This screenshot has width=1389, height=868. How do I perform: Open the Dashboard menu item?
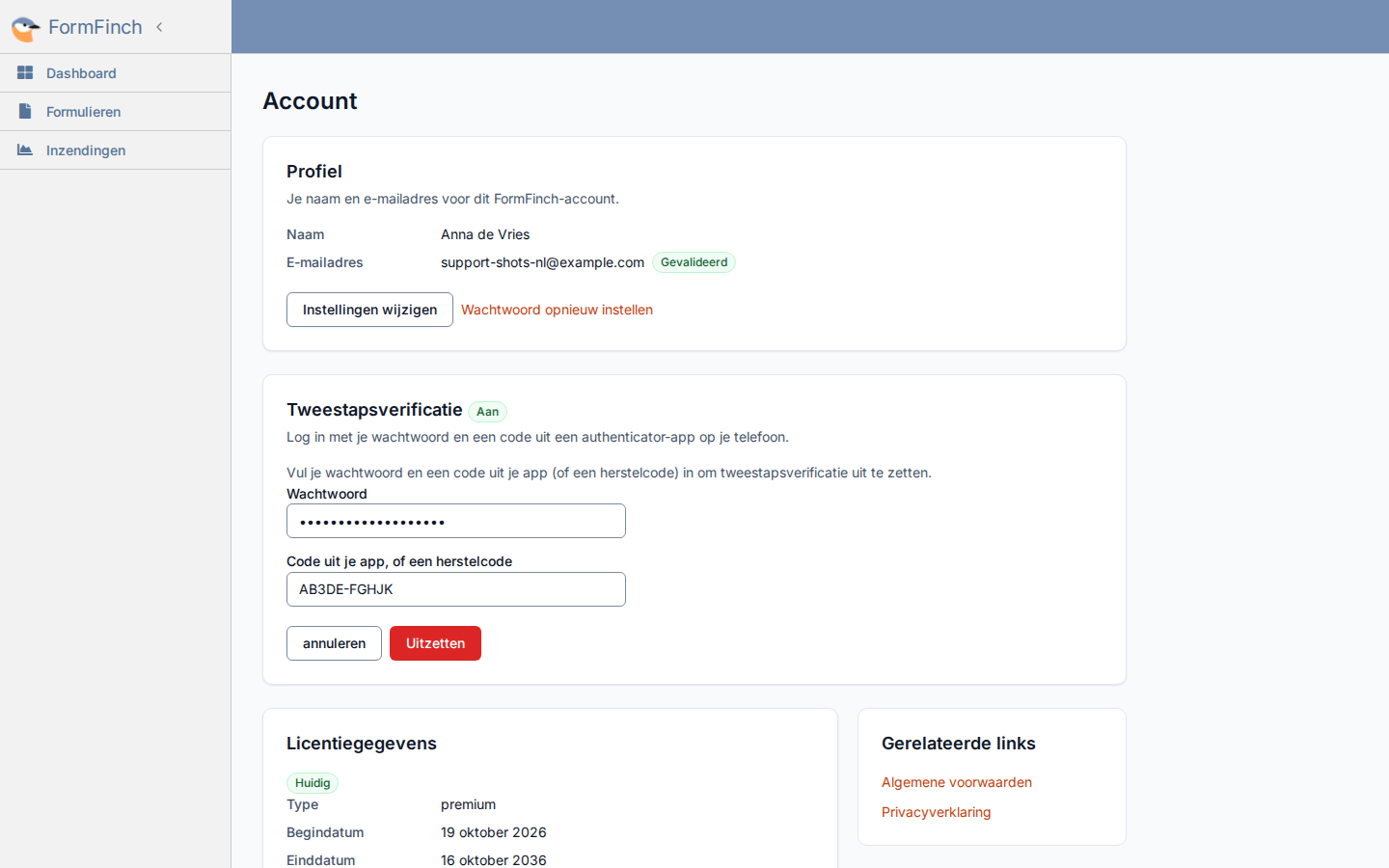(115, 73)
